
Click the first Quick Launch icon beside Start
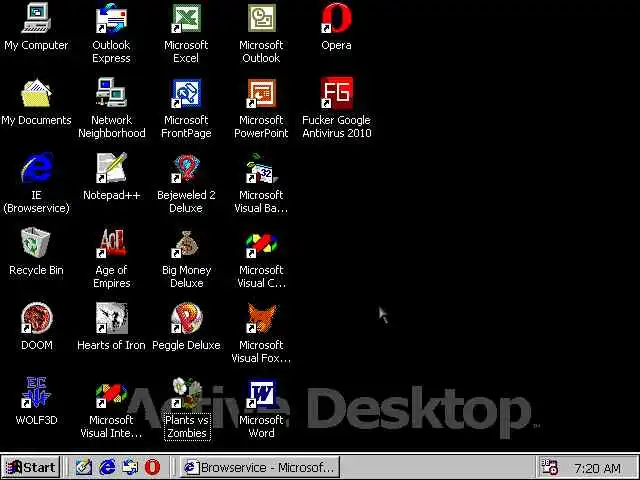[83, 467]
